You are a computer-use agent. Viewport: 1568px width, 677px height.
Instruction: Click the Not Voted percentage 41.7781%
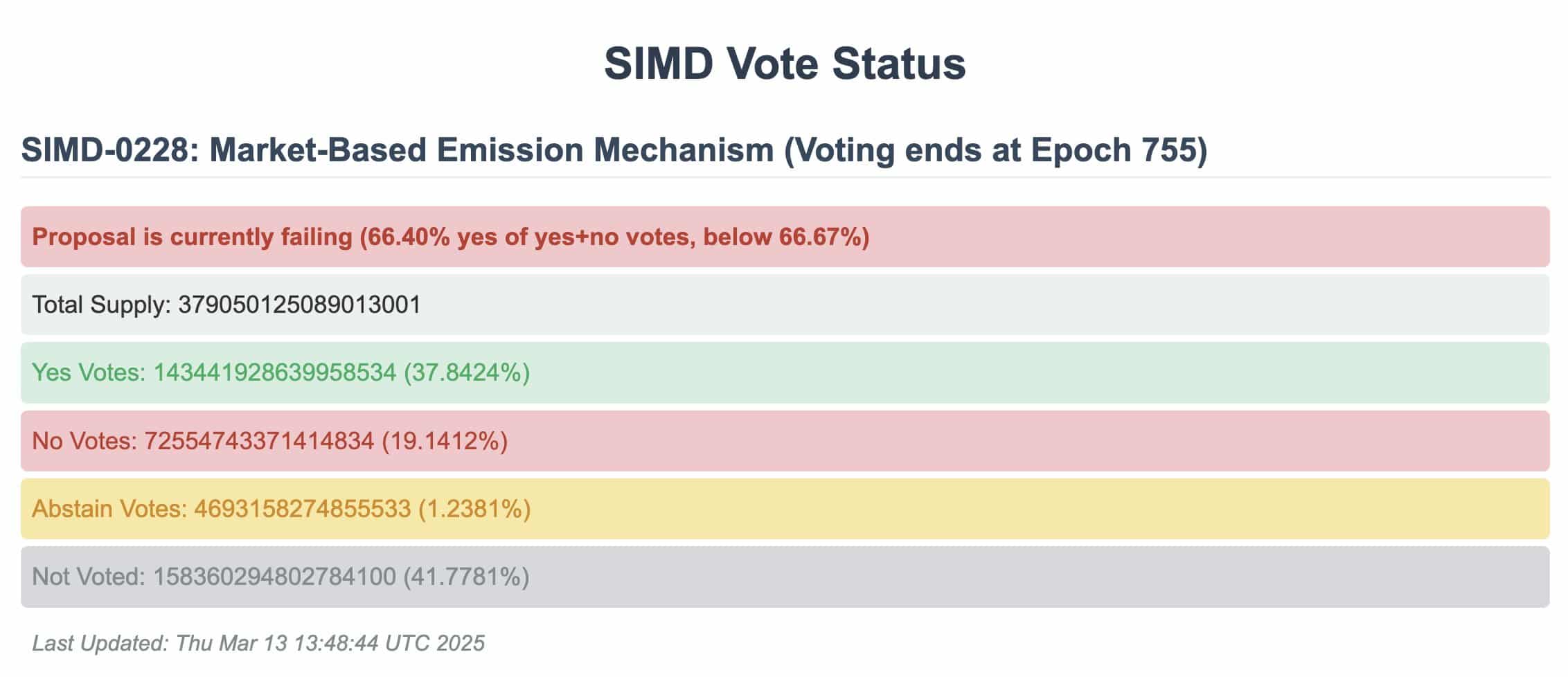coord(466,577)
